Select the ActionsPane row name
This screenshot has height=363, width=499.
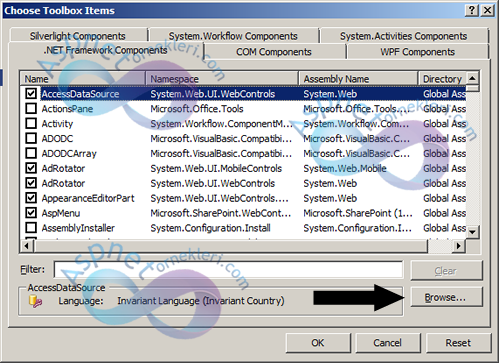(x=67, y=109)
